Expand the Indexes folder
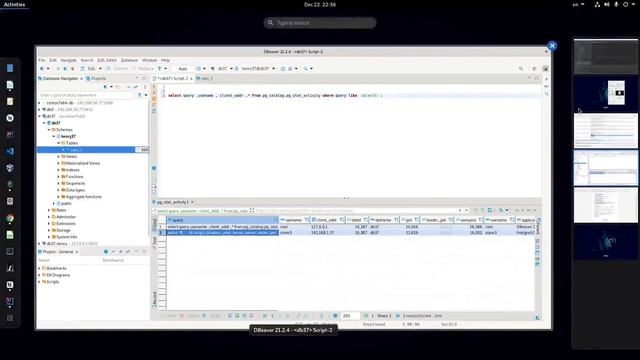The width and height of the screenshot is (640, 360). click(x=58, y=170)
